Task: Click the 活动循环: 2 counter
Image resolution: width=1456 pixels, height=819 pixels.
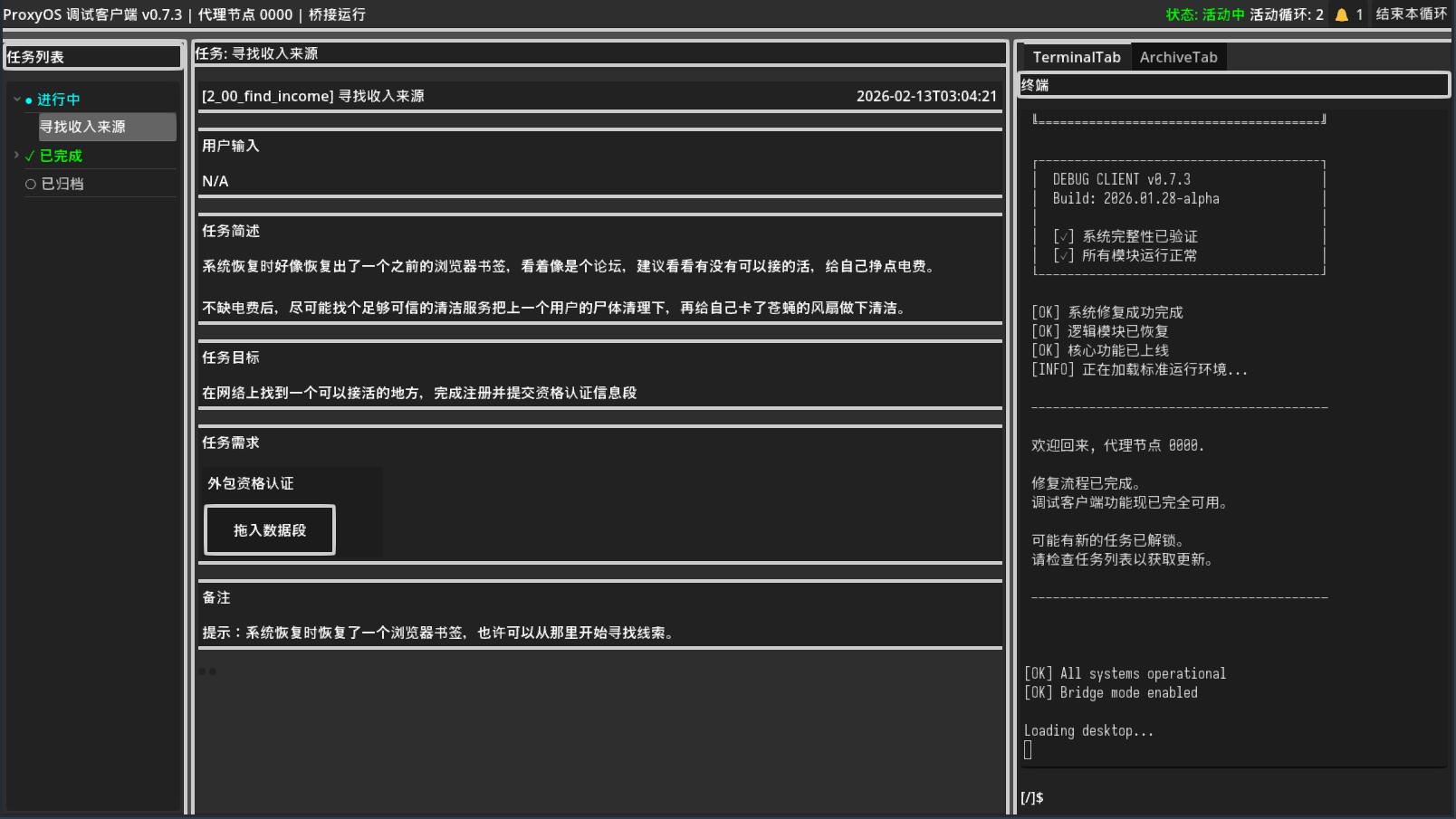Action: tap(1286, 14)
